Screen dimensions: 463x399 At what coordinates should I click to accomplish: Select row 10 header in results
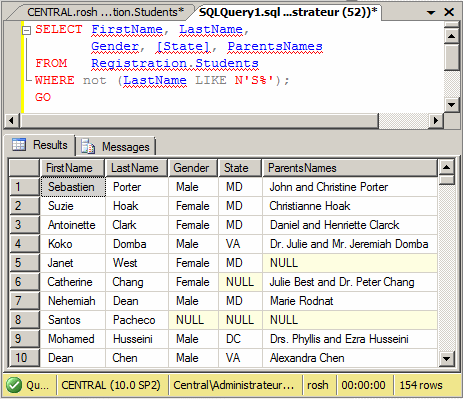(24, 358)
